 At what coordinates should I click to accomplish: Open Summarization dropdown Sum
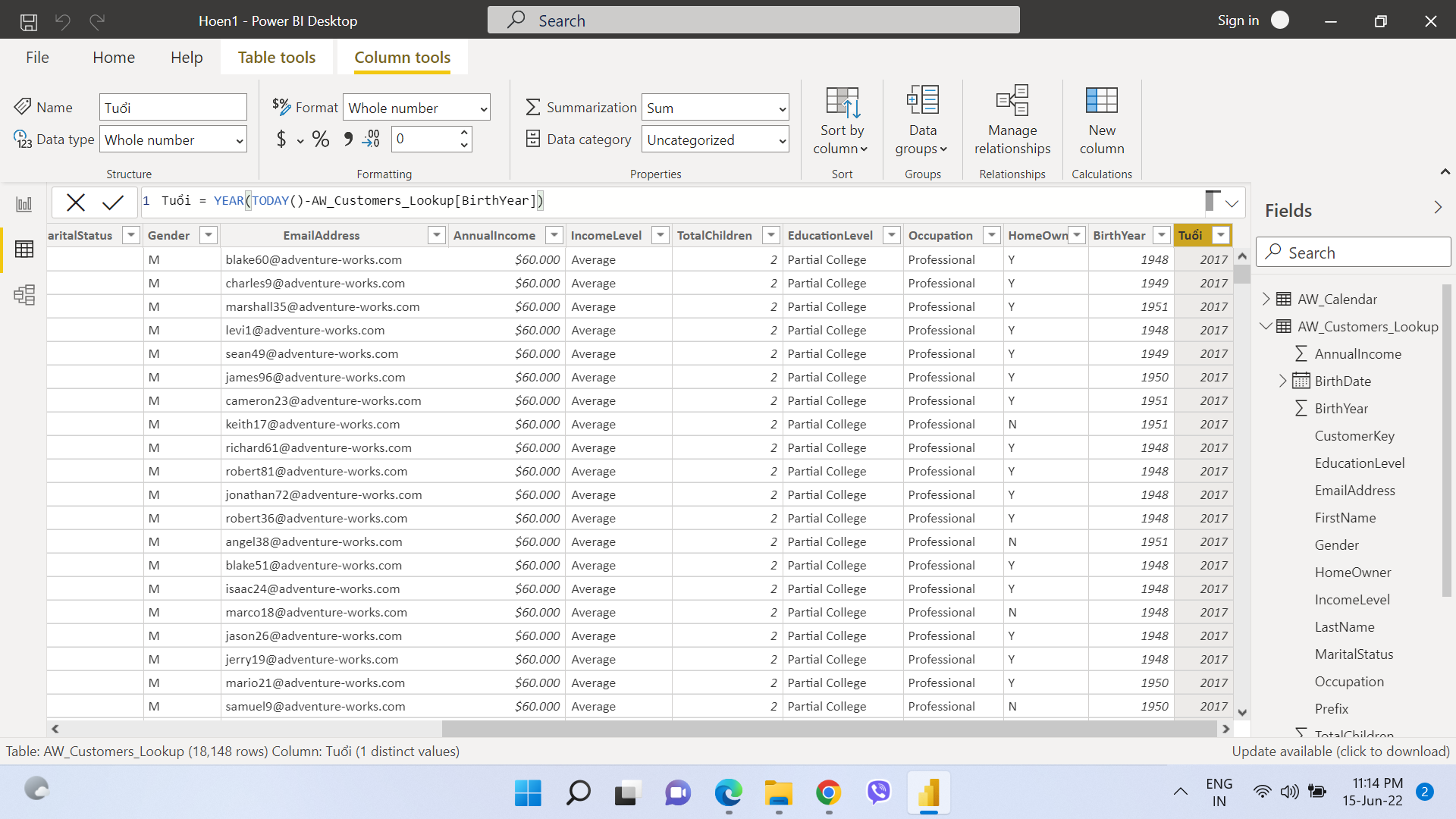pos(715,108)
